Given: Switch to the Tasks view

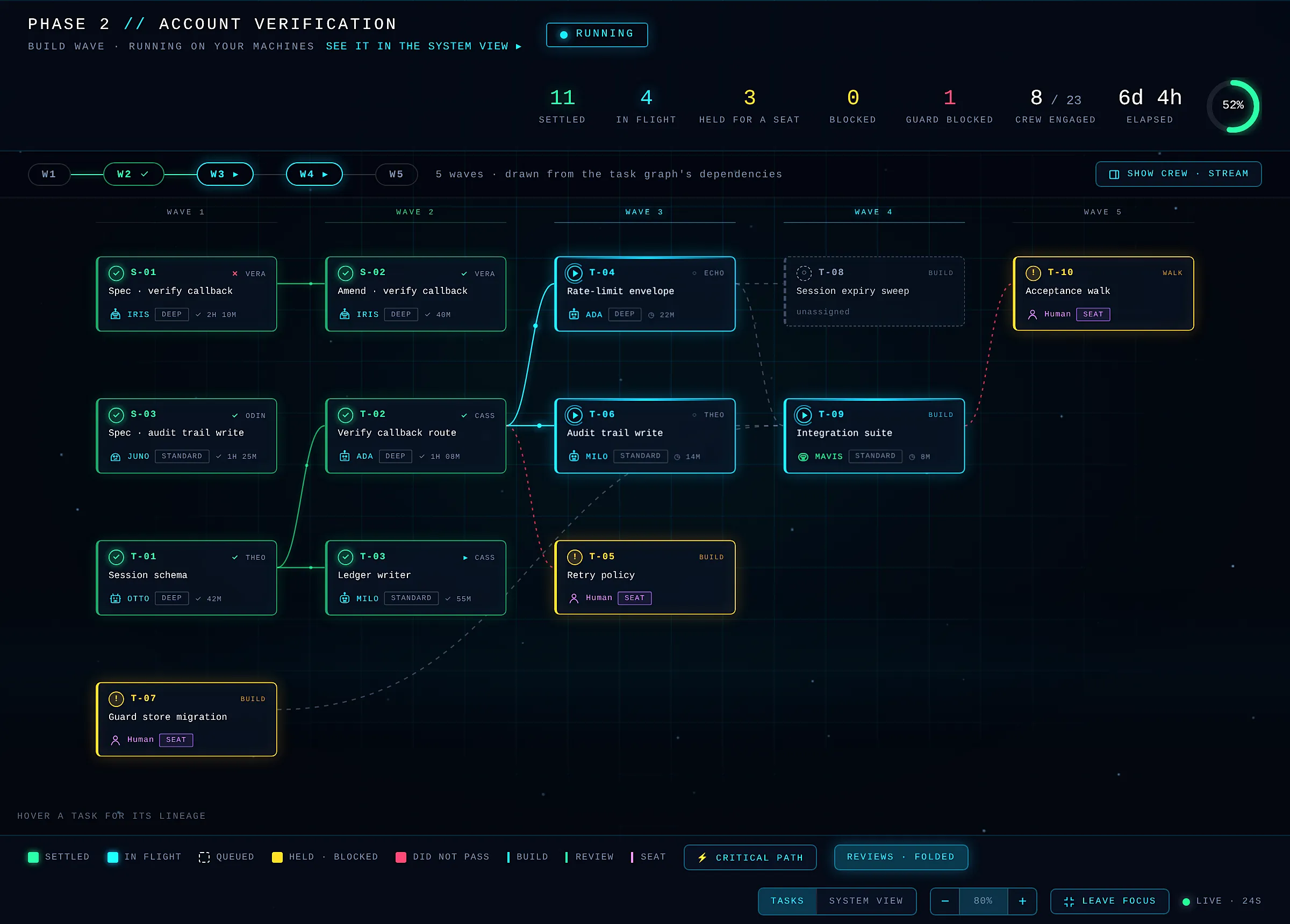Looking at the screenshot, I should point(787,901).
